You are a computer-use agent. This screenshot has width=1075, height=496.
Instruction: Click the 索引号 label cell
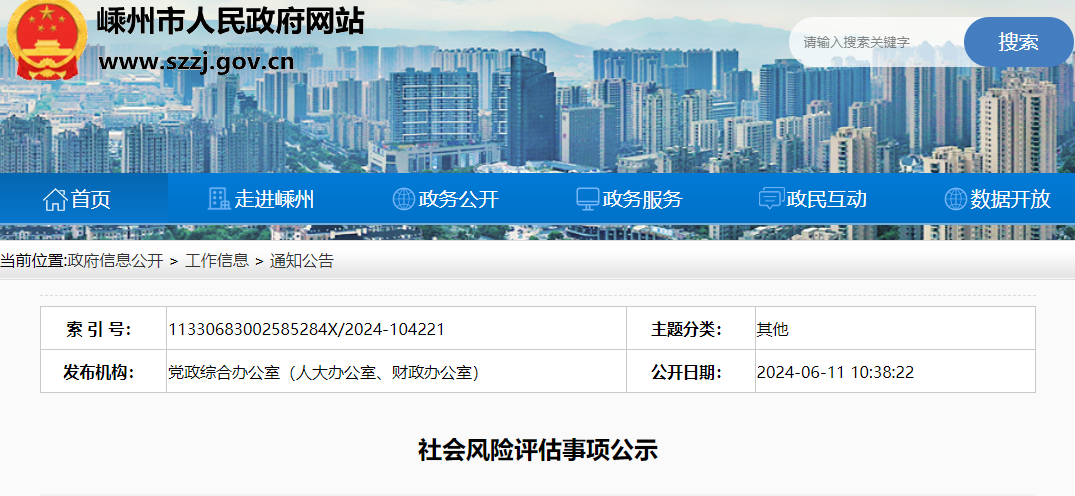pos(104,329)
